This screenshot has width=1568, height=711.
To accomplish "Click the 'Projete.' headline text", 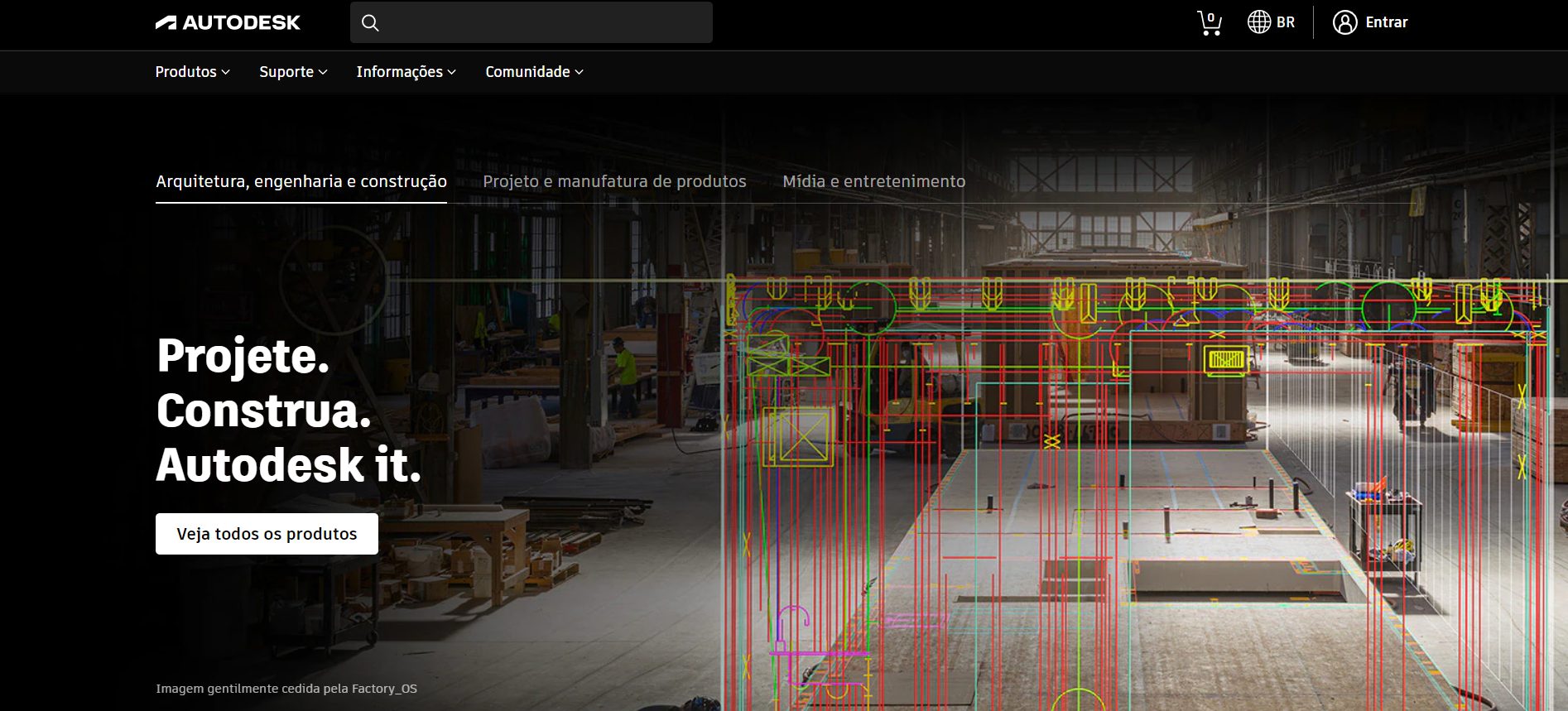I will pyautogui.click(x=243, y=356).
